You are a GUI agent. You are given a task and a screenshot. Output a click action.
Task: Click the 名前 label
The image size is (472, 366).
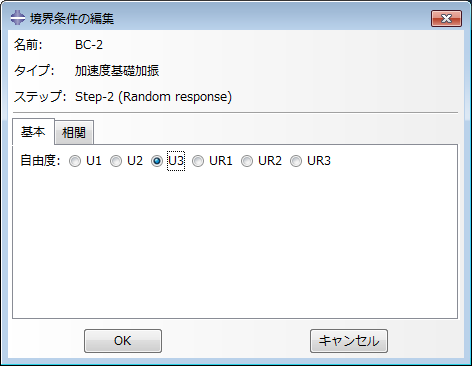[x=28, y=45]
